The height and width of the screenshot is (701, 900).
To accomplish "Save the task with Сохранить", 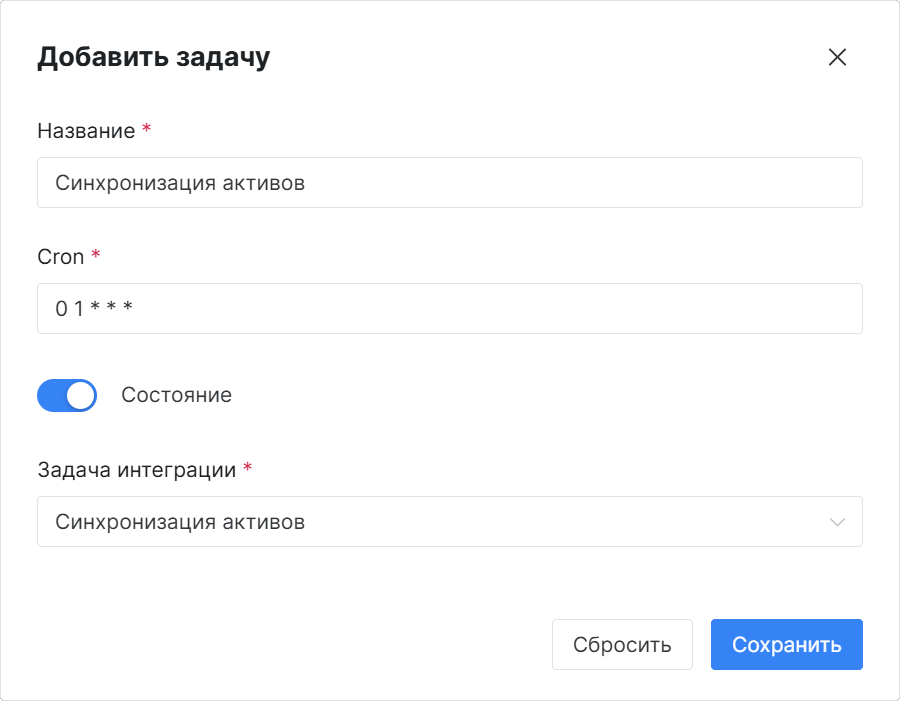I will (786, 644).
